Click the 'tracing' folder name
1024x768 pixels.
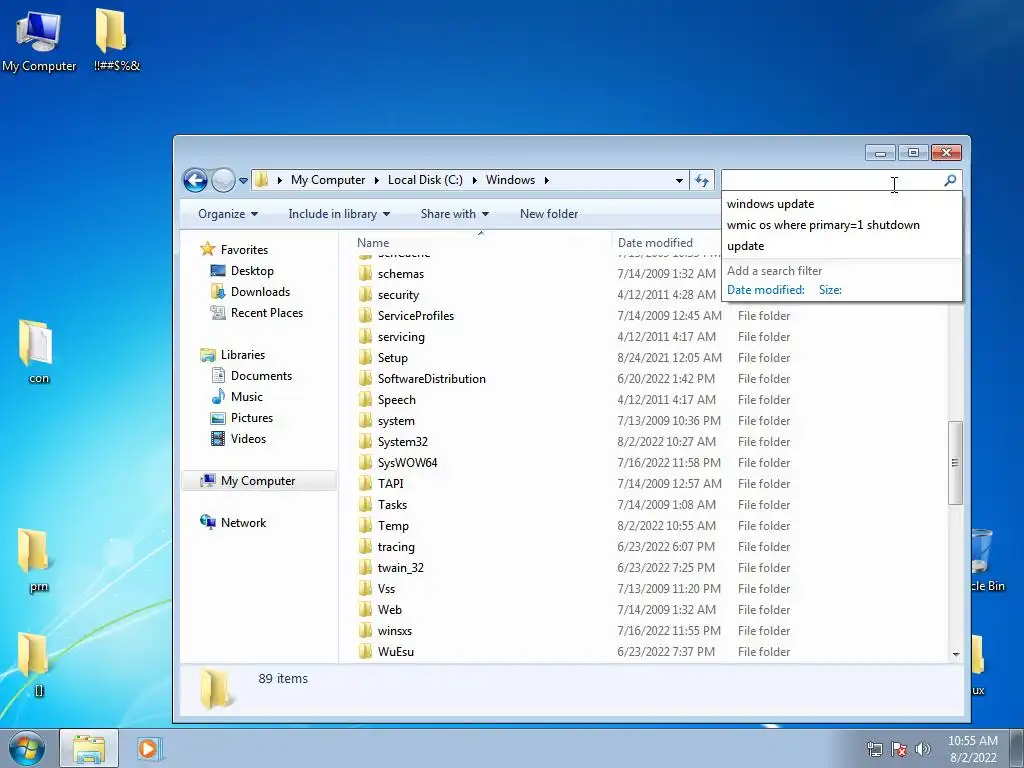click(396, 547)
